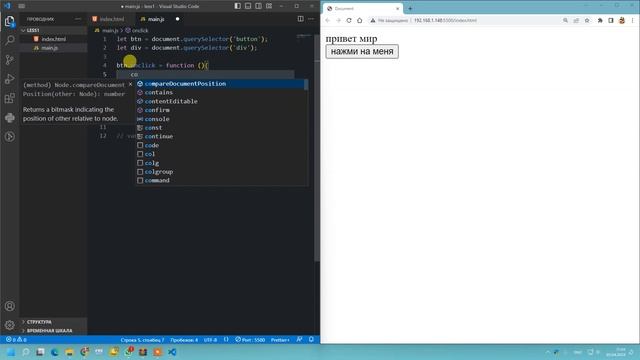Click the split editor right icon
Viewport: 640px width, 360px height.
click(300, 19)
